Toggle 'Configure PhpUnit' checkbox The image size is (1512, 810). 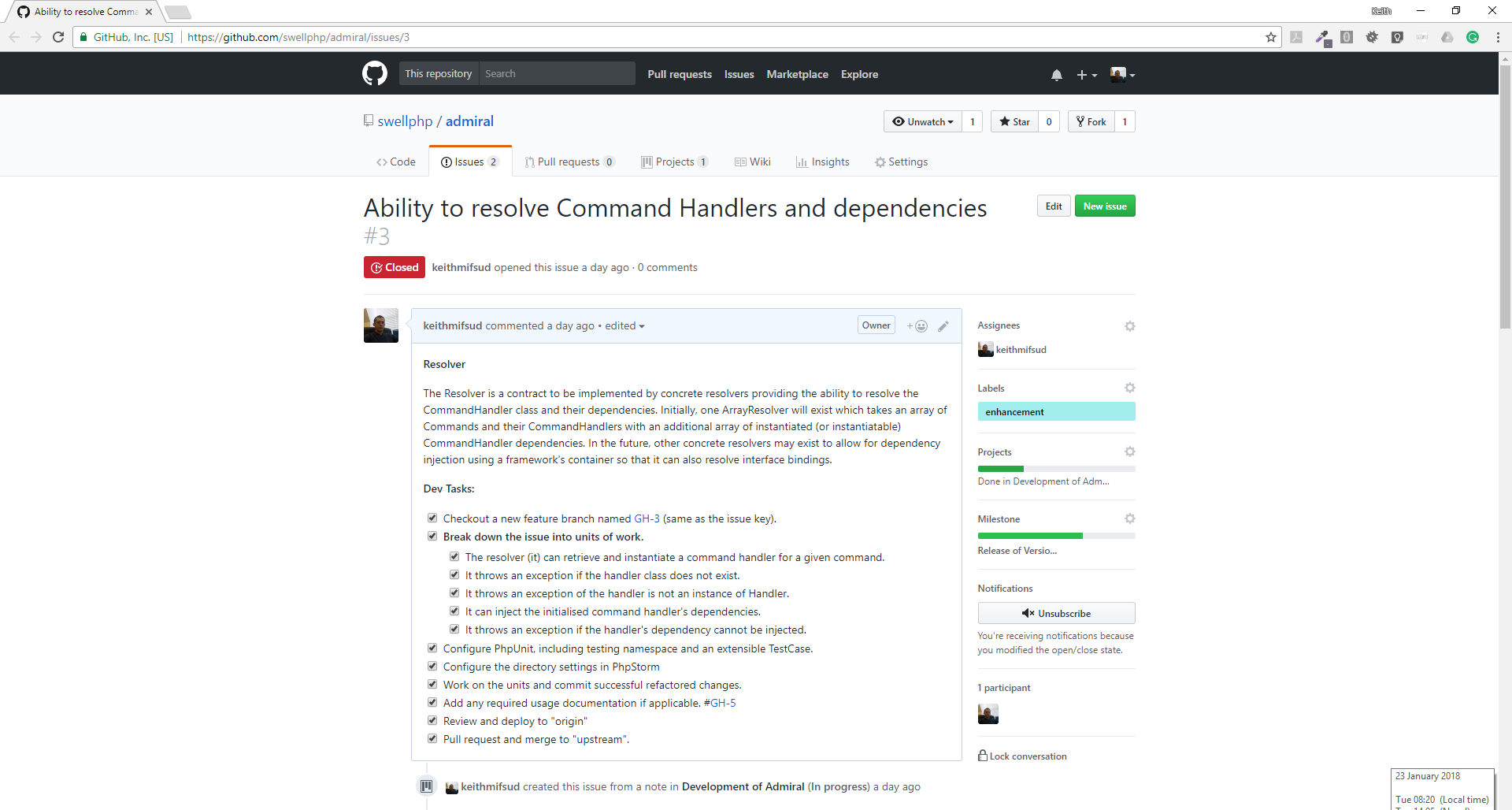pos(432,648)
